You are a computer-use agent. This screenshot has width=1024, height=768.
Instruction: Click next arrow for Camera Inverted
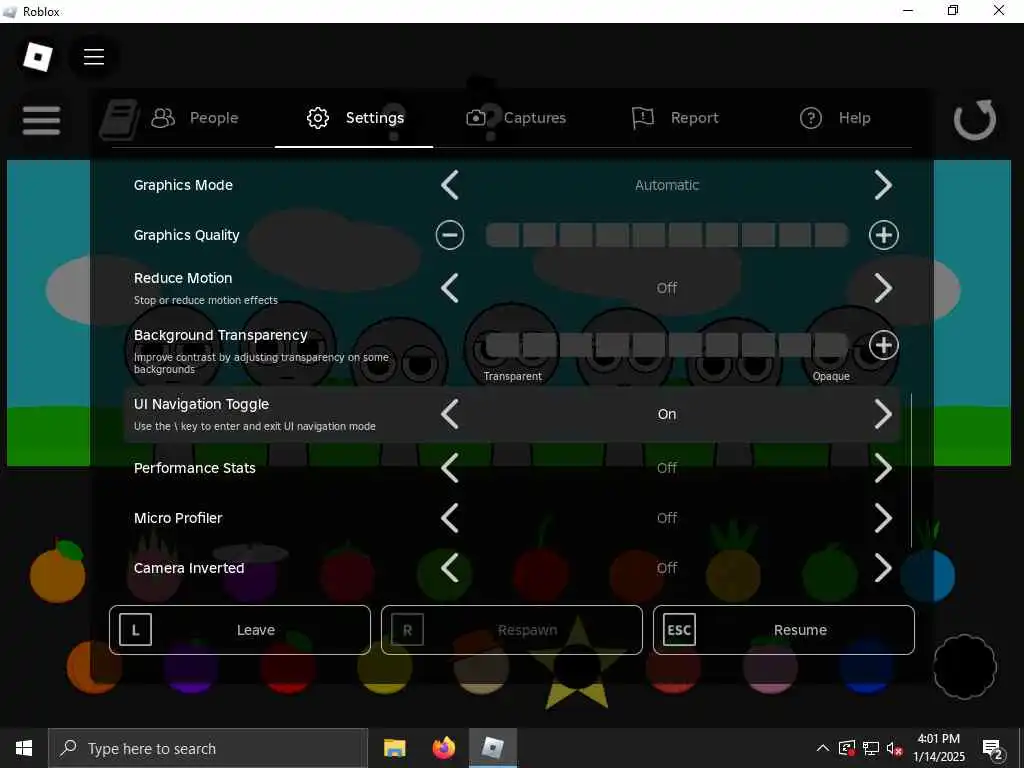[x=883, y=568]
